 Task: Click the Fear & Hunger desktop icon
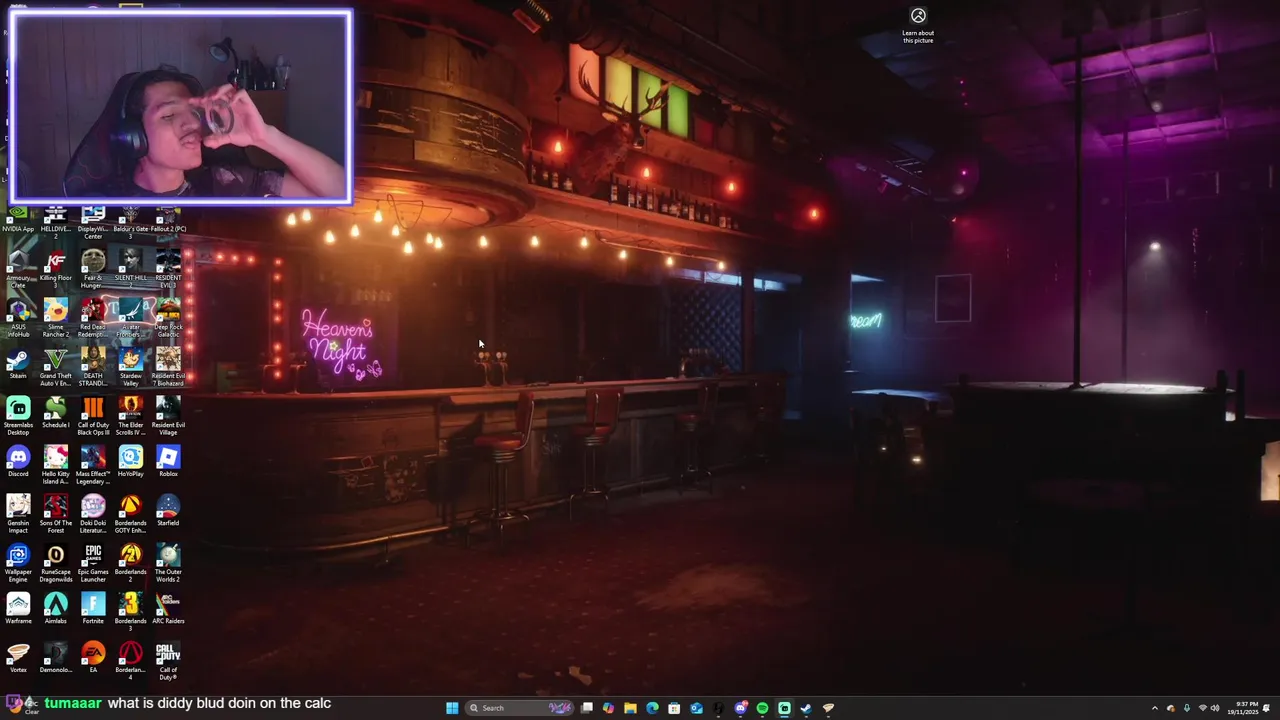(x=93, y=269)
